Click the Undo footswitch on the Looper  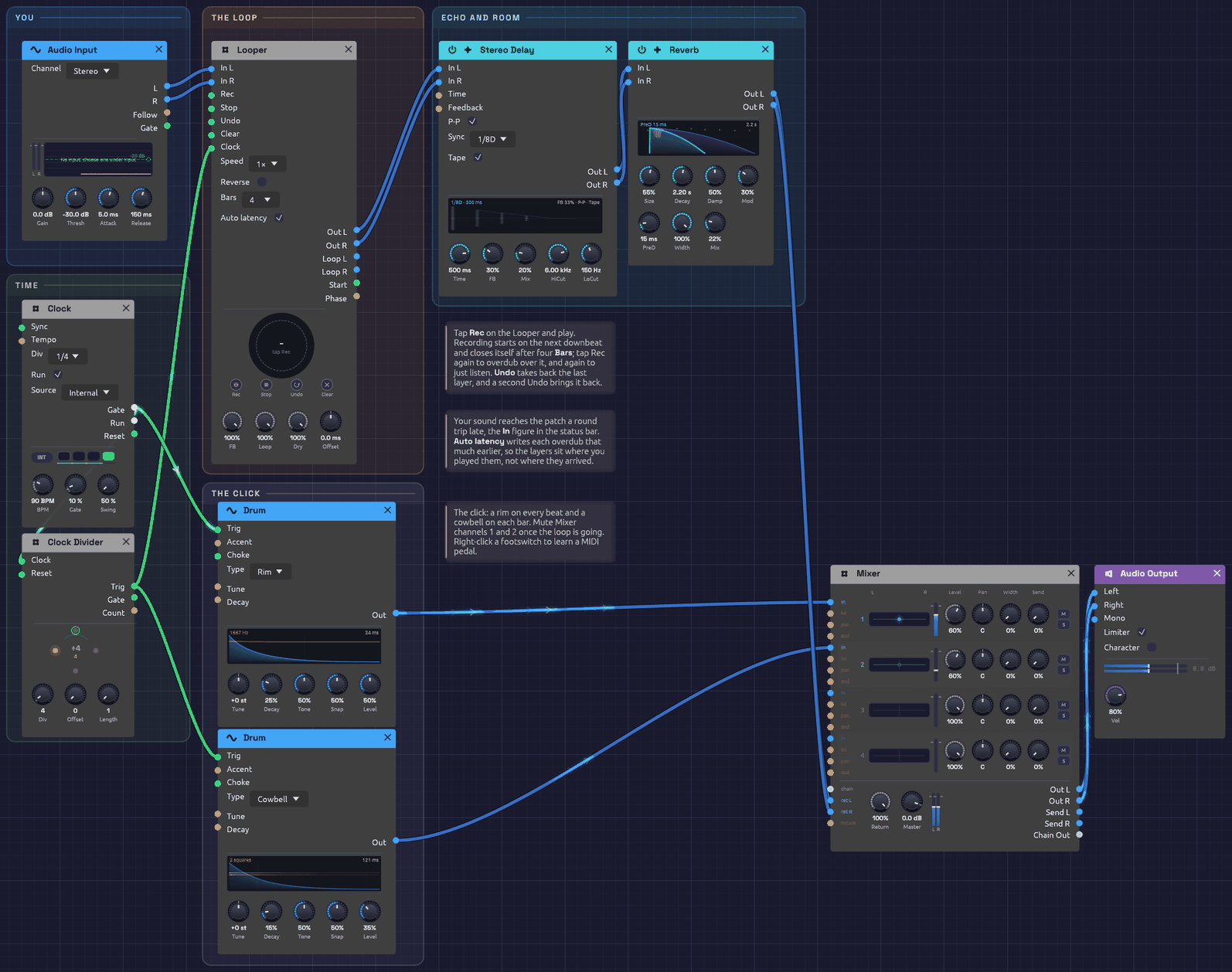click(297, 384)
